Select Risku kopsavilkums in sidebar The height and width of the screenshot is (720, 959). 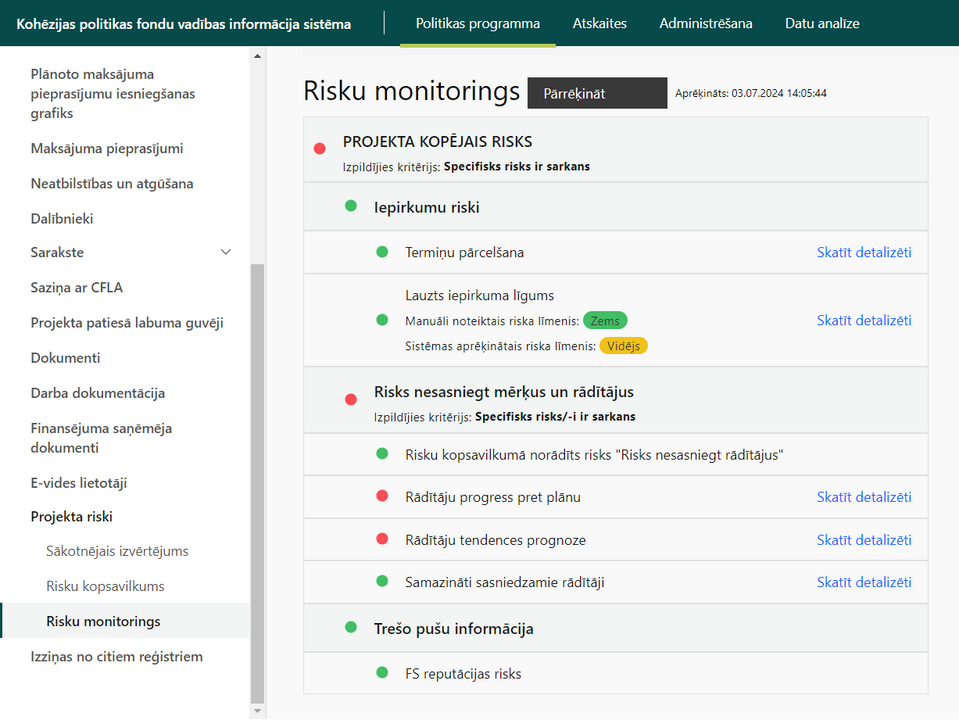105,586
